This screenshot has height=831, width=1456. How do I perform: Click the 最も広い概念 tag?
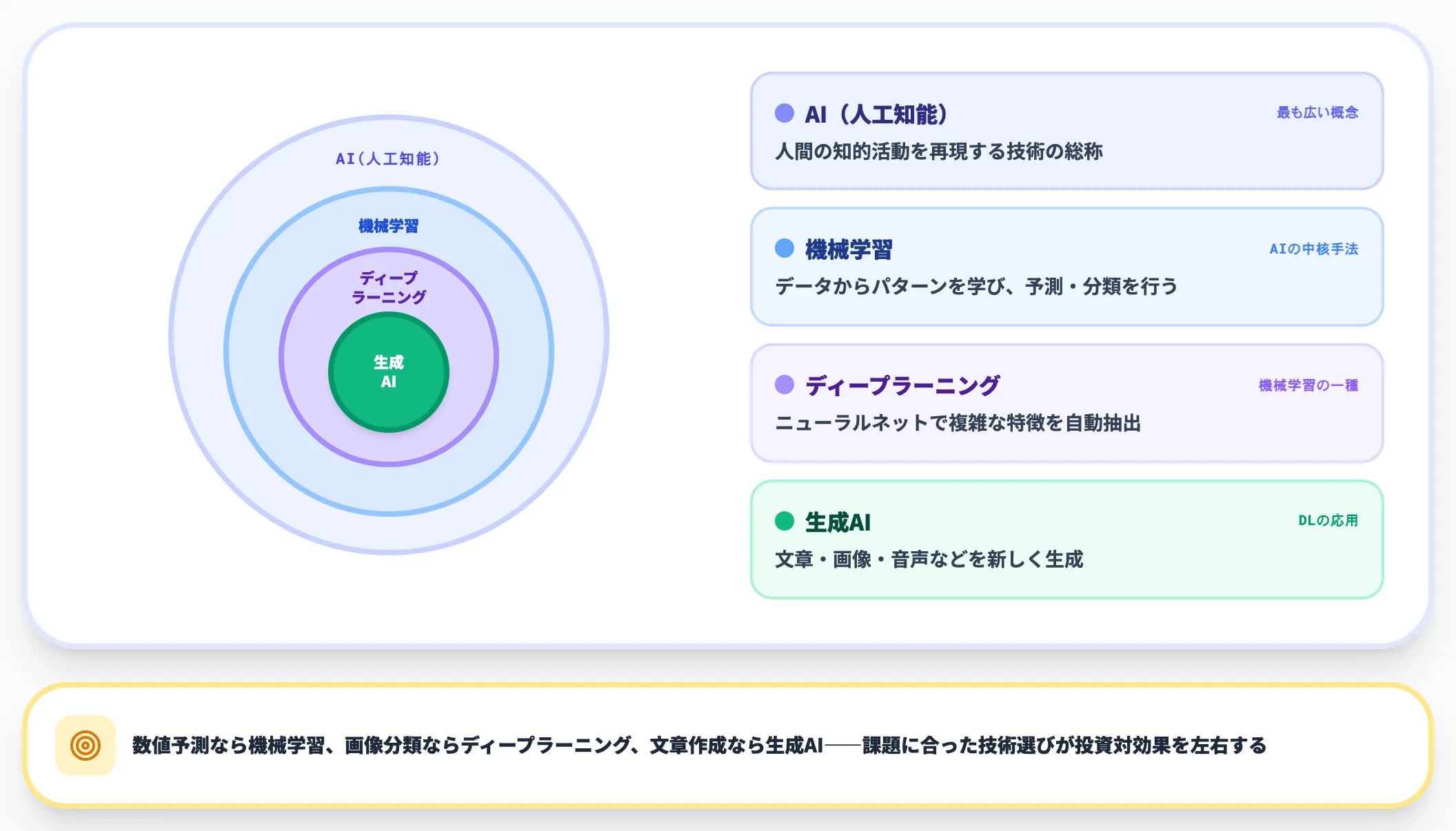pyautogui.click(x=1317, y=112)
